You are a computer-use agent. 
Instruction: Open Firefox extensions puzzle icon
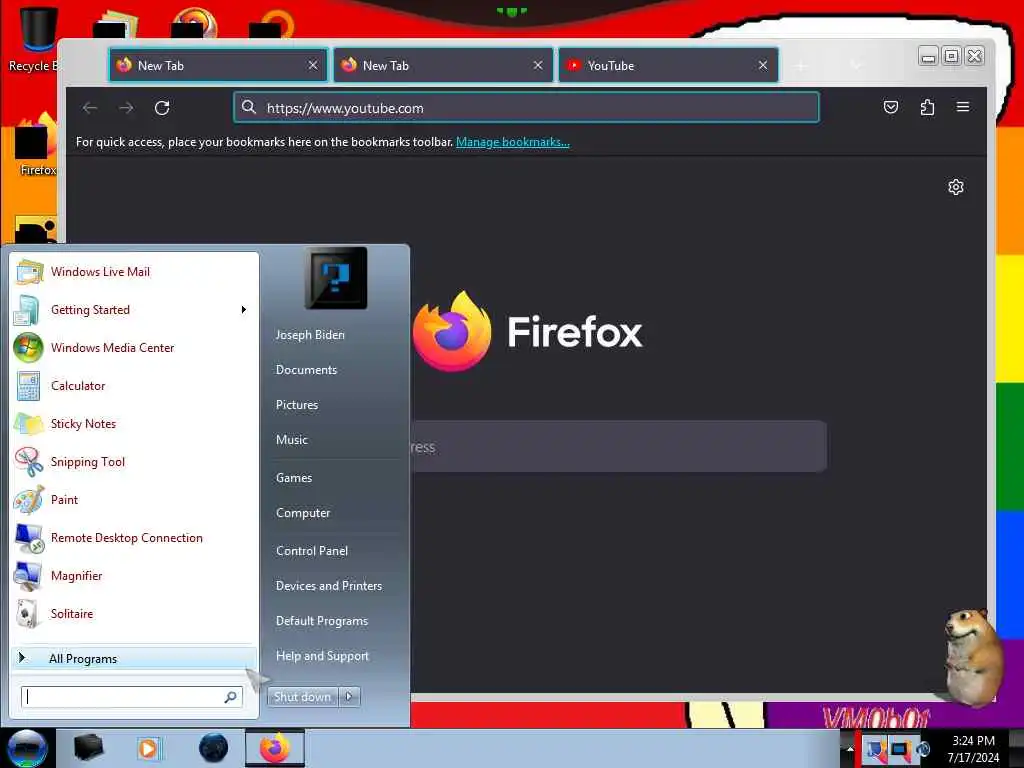[x=927, y=107]
